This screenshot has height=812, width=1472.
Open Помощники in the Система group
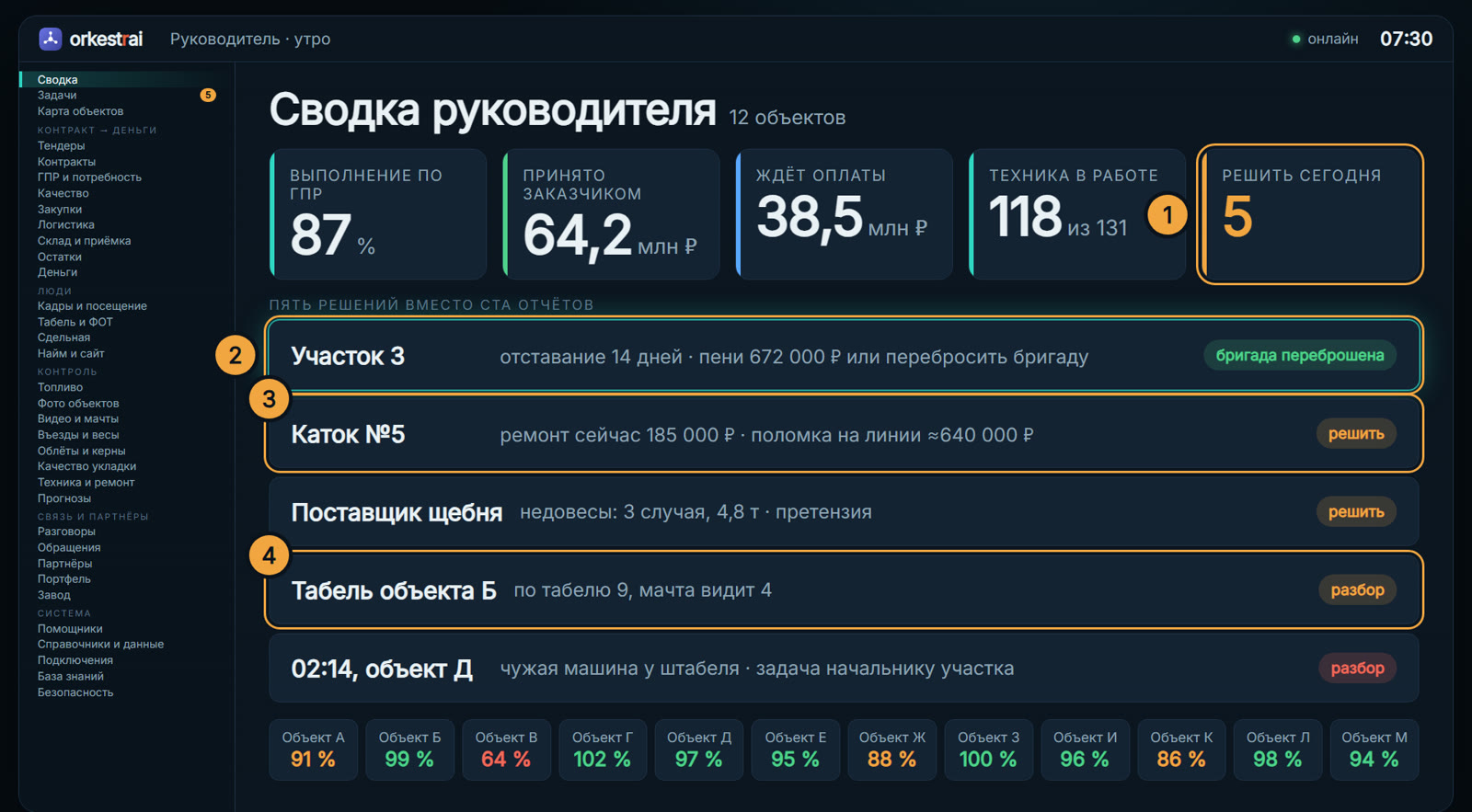pyautogui.click(x=70, y=629)
